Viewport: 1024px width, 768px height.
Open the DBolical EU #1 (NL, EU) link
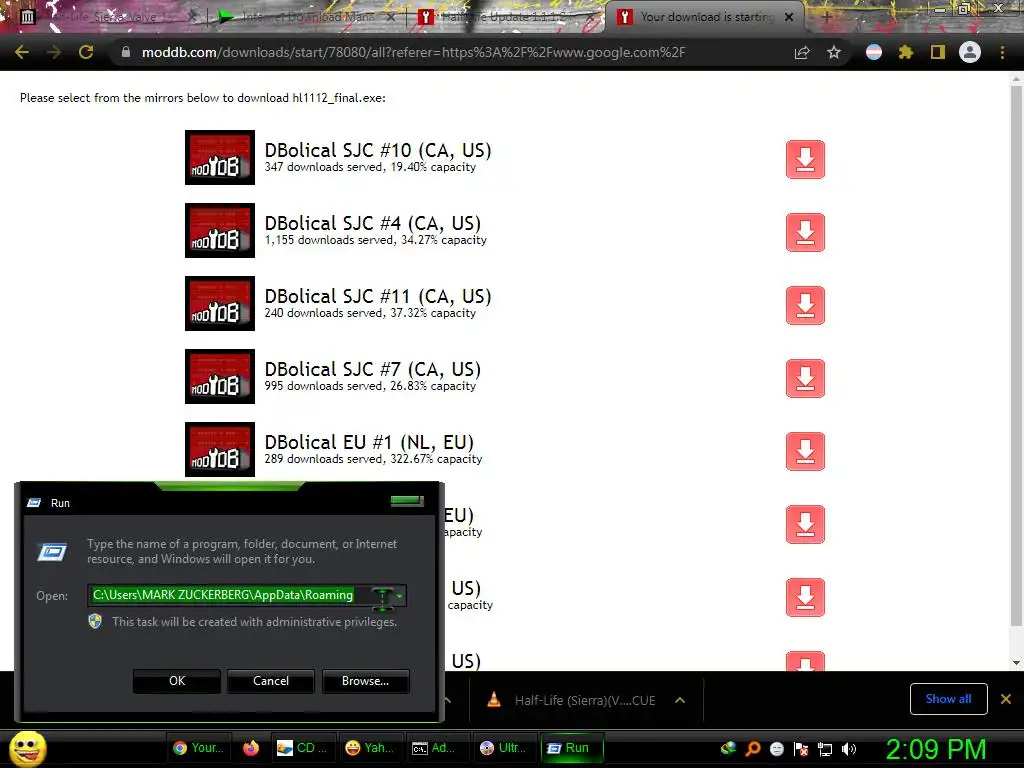click(x=369, y=443)
